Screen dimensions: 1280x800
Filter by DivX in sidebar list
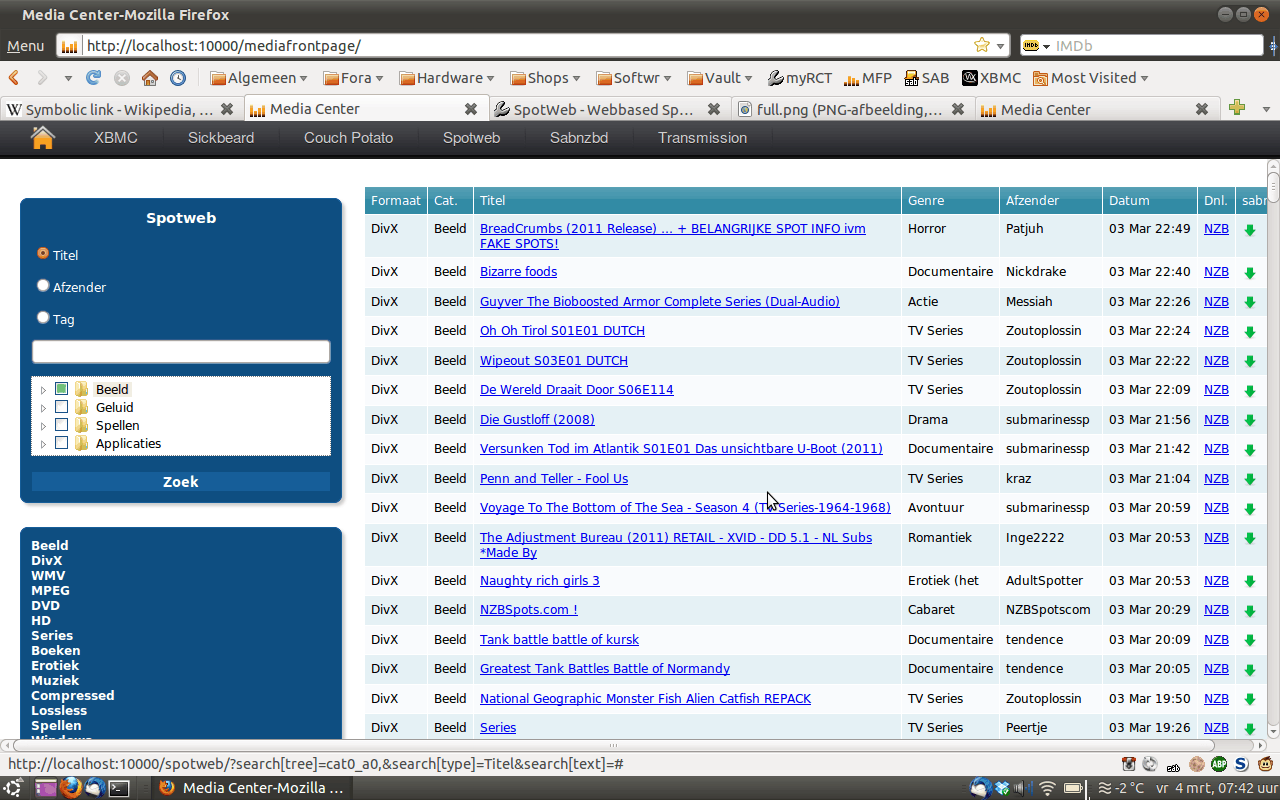pyautogui.click(x=46, y=561)
